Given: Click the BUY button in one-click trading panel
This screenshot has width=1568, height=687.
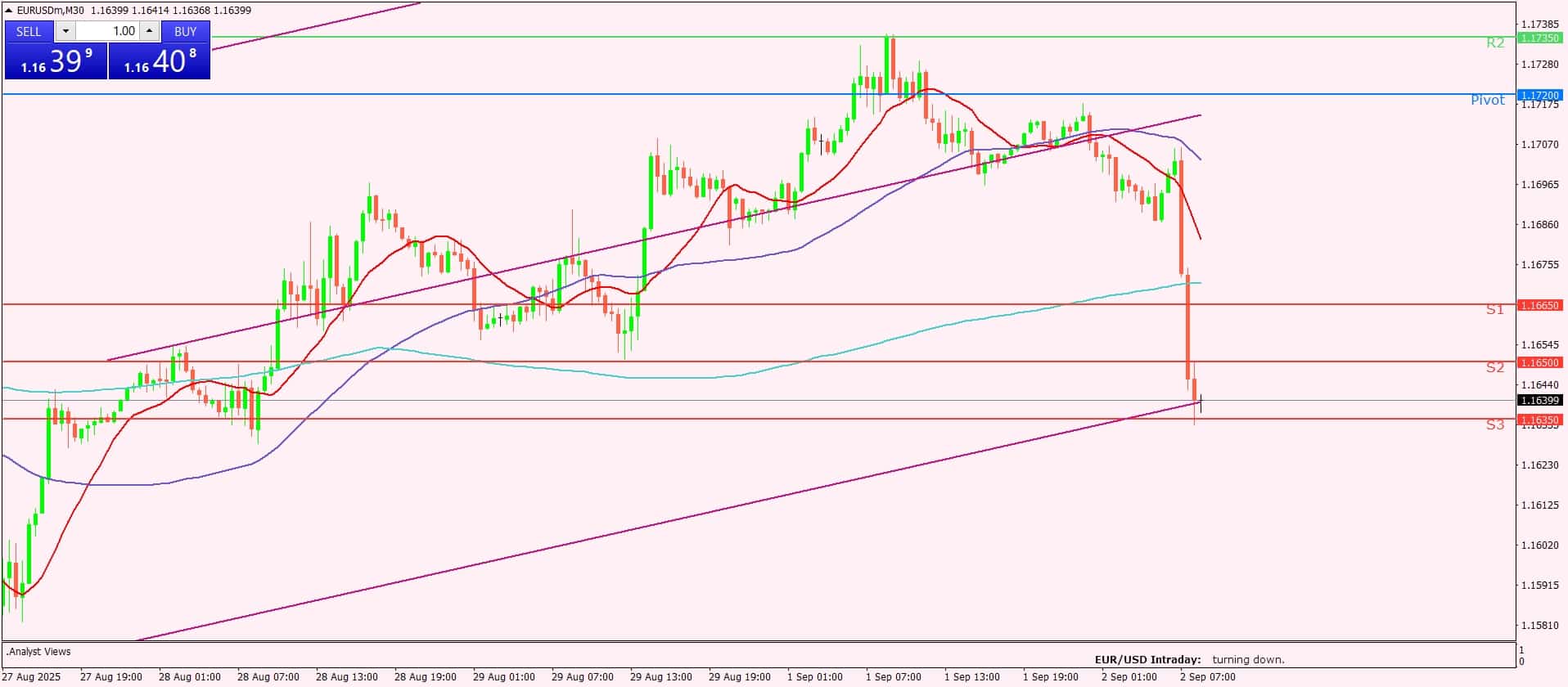Looking at the screenshot, I should [x=186, y=31].
